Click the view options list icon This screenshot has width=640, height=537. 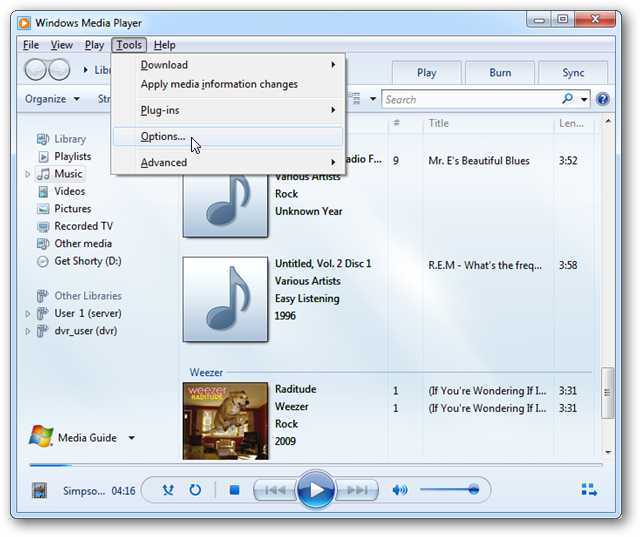(356, 99)
